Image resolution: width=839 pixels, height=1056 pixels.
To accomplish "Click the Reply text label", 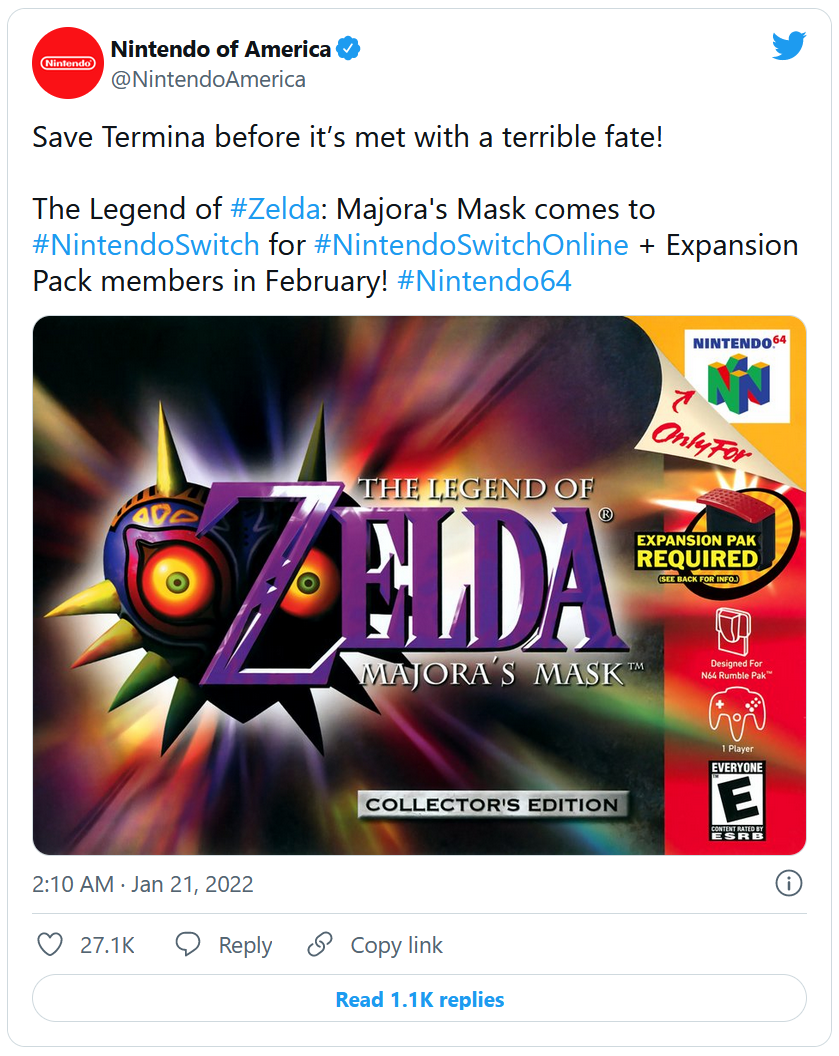I will (x=245, y=945).
